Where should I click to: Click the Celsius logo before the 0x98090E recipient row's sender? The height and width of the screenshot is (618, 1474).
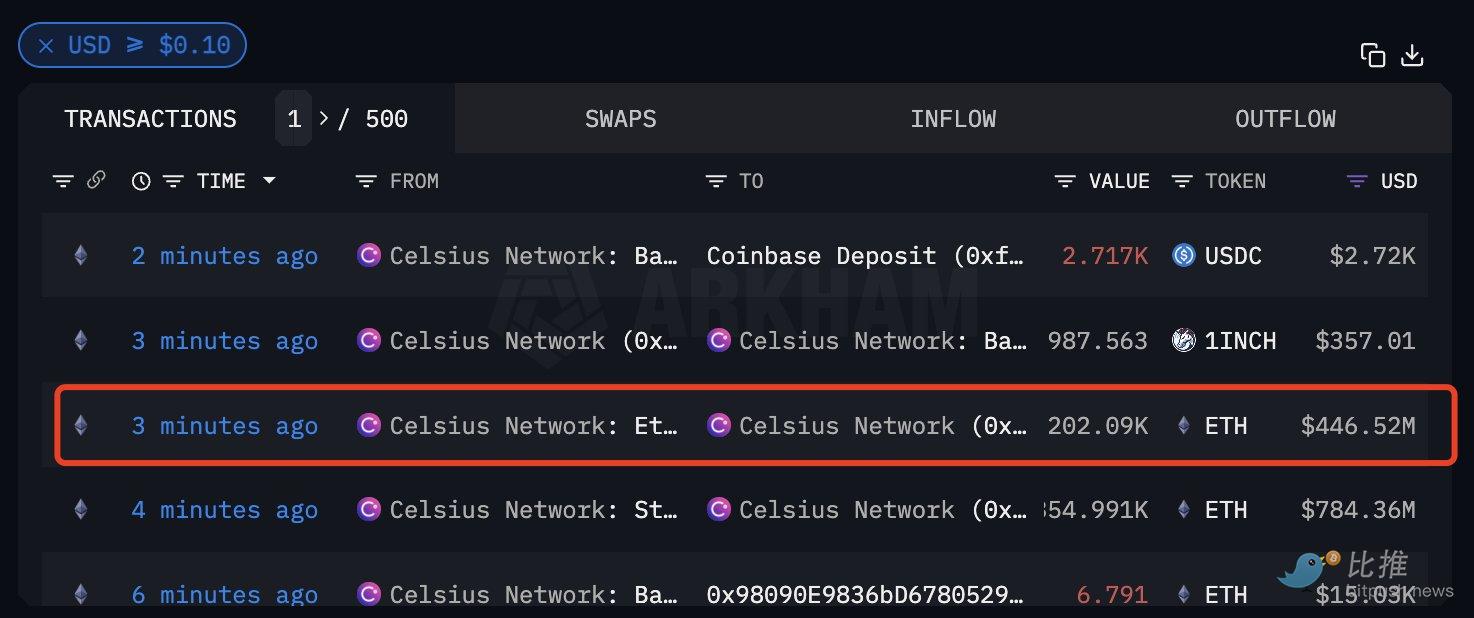(369, 594)
